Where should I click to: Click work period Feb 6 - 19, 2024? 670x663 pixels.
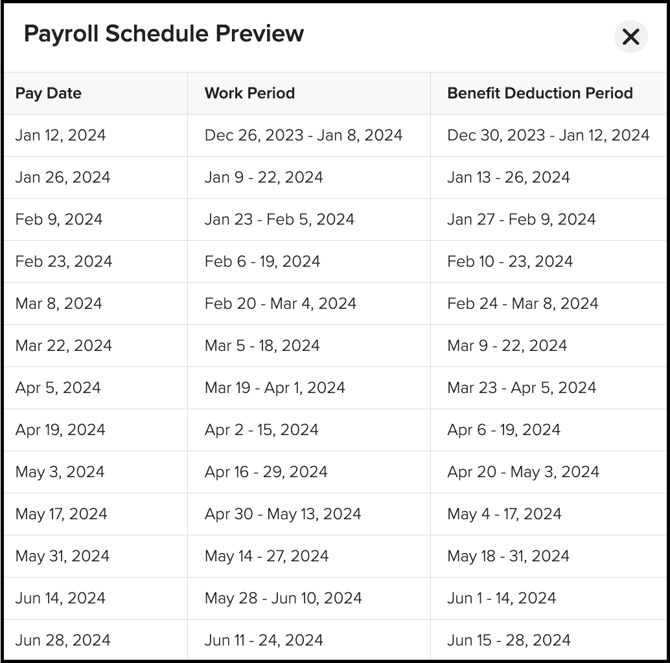click(x=262, y=261)
